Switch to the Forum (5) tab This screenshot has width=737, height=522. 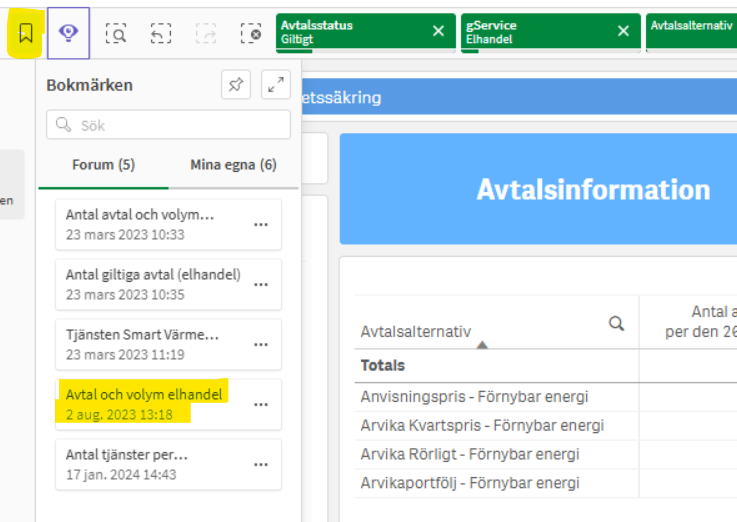click(103, 165)
